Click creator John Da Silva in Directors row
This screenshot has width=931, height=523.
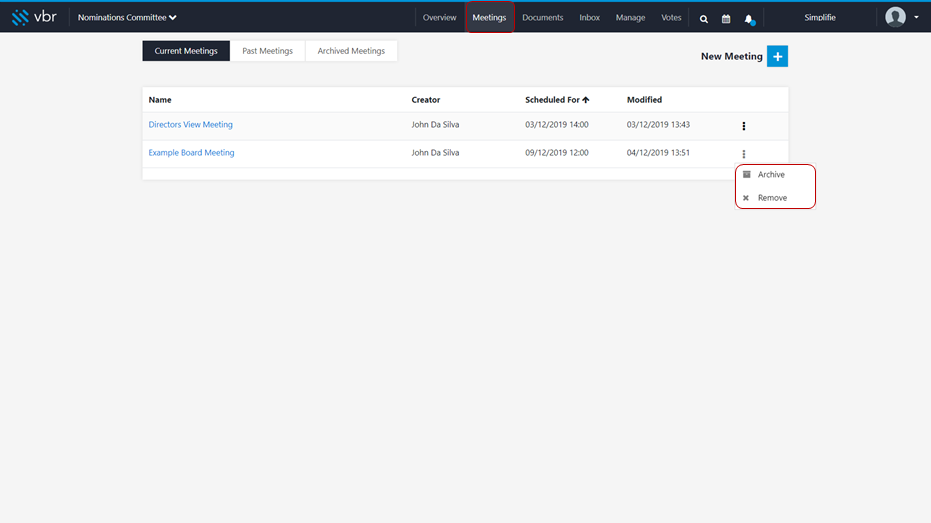point(435,125)
